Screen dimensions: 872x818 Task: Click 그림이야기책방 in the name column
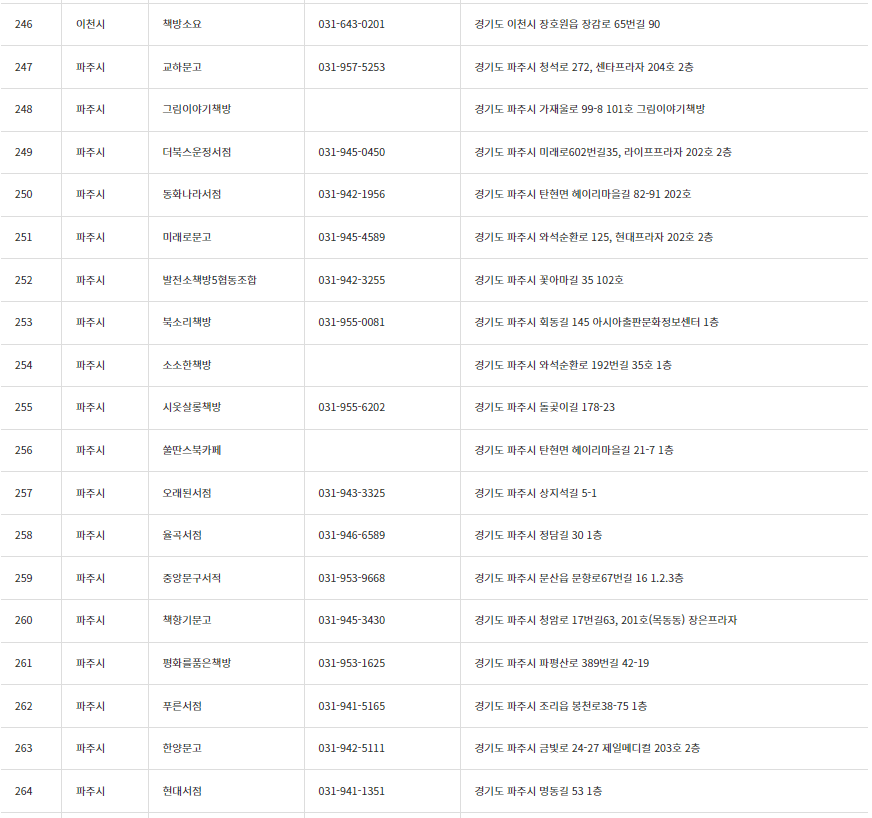(196, 110)
